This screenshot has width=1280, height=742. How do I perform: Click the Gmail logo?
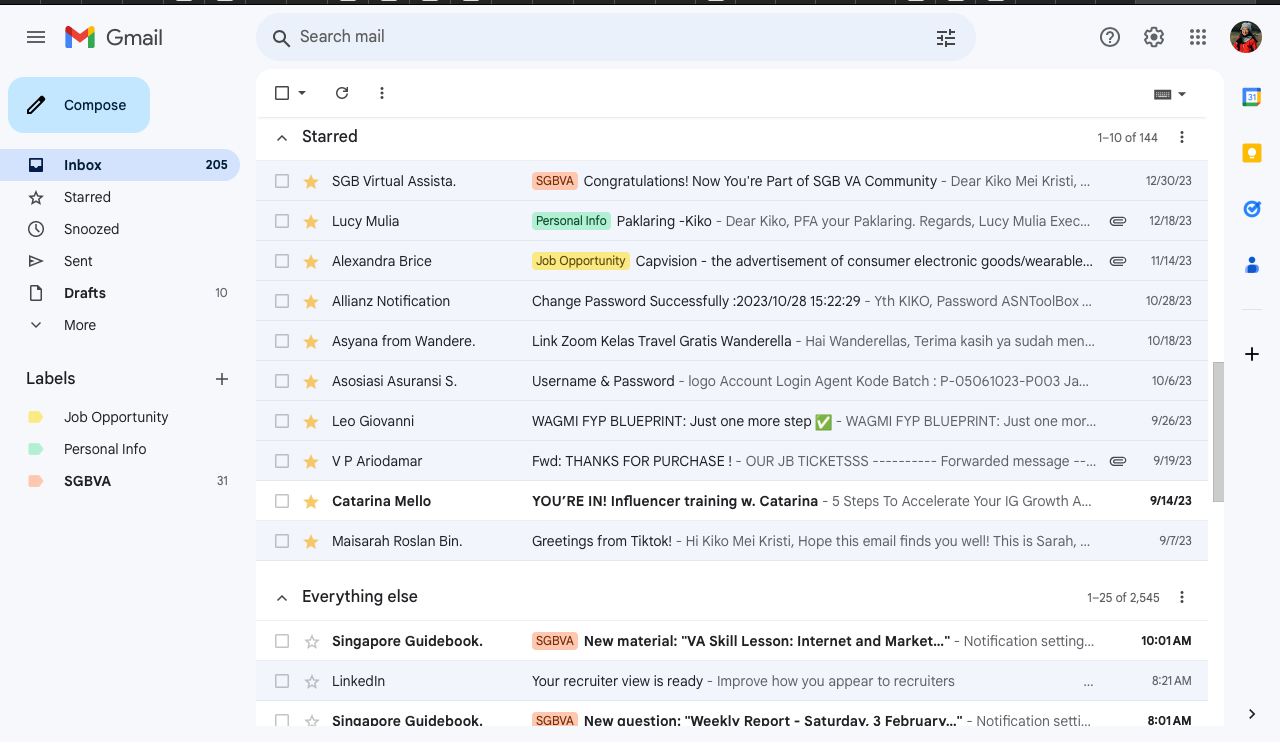(114, 37)
